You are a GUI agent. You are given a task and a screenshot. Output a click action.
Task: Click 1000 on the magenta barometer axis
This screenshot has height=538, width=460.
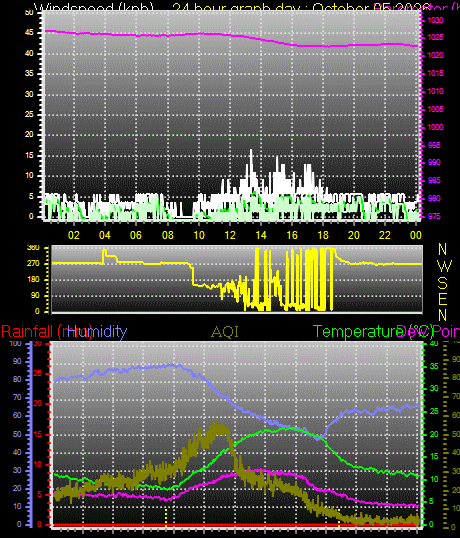pyautogui.click(x=436, y=127)
